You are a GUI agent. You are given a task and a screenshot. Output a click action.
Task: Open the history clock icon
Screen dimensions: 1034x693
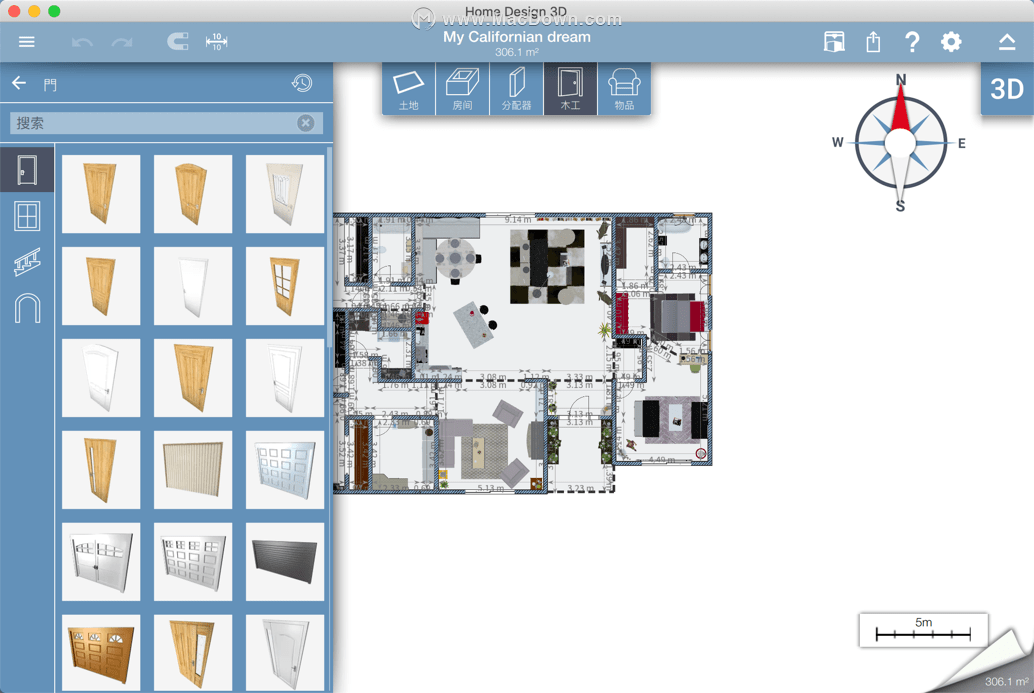[x=302, y=83]
